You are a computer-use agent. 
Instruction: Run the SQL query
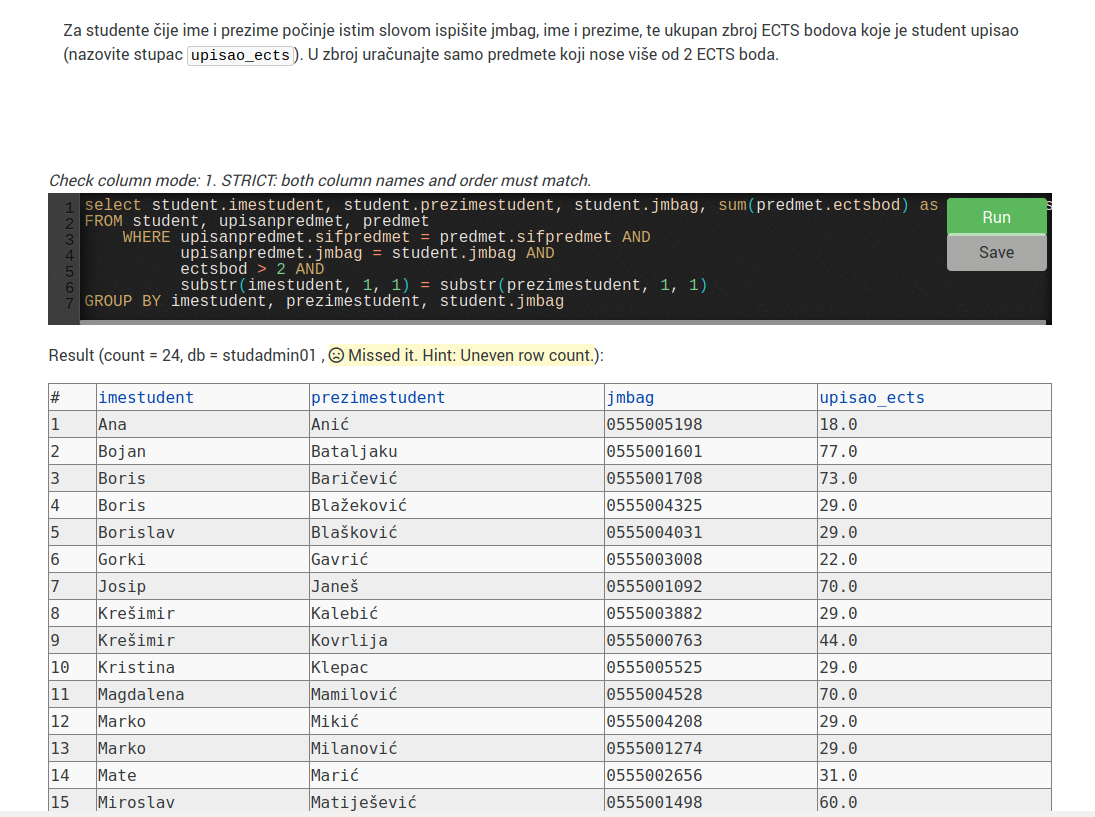[997, 217]
